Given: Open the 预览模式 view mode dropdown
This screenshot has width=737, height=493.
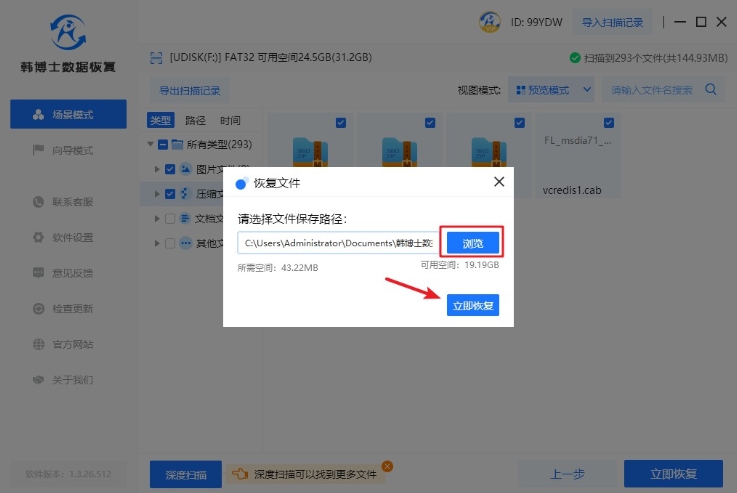Looking at the screenshot, I should click(550, 90).
